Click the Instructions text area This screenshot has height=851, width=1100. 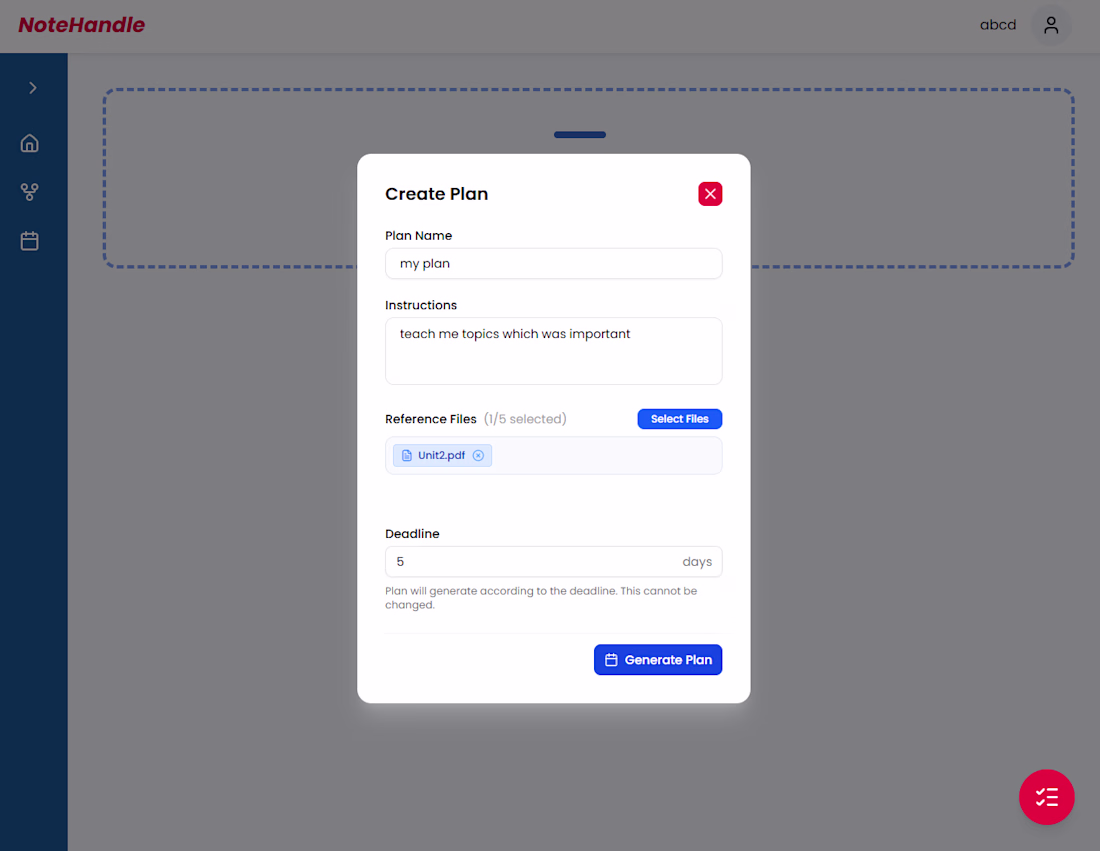pos(554,351)
